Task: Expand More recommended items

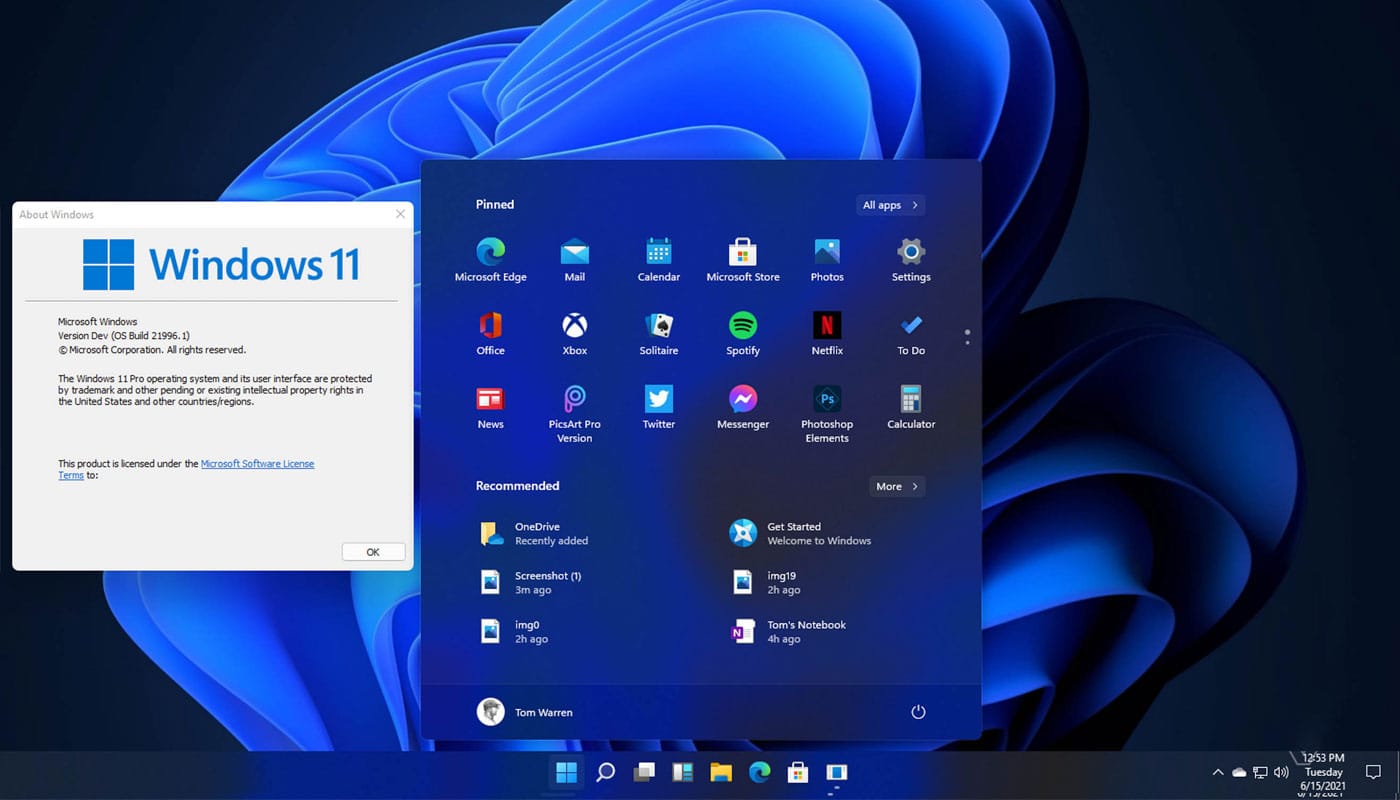Action: (x=897, y=486)
